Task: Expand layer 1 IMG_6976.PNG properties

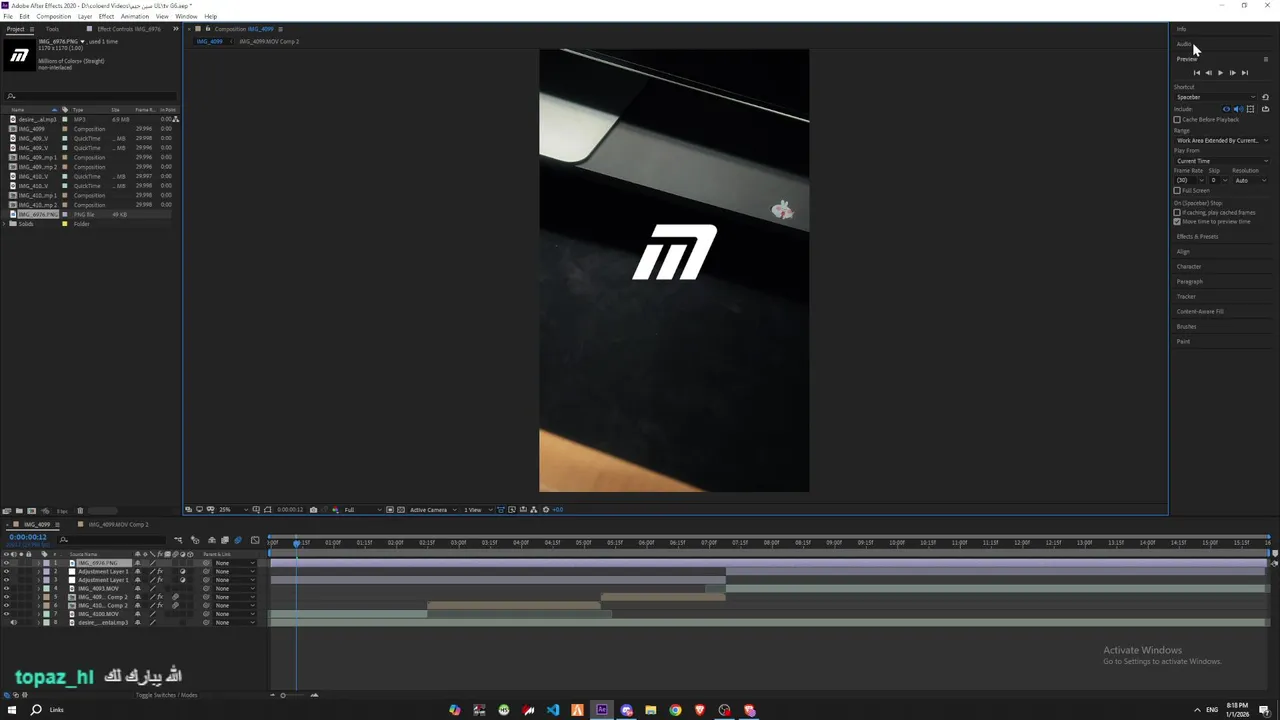Action: tap(38, 563)
